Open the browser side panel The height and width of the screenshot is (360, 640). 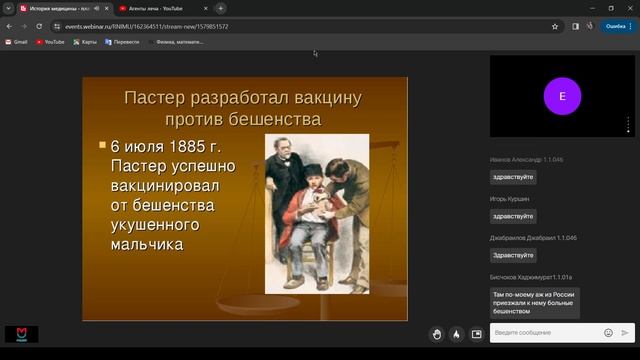(576, 27)
